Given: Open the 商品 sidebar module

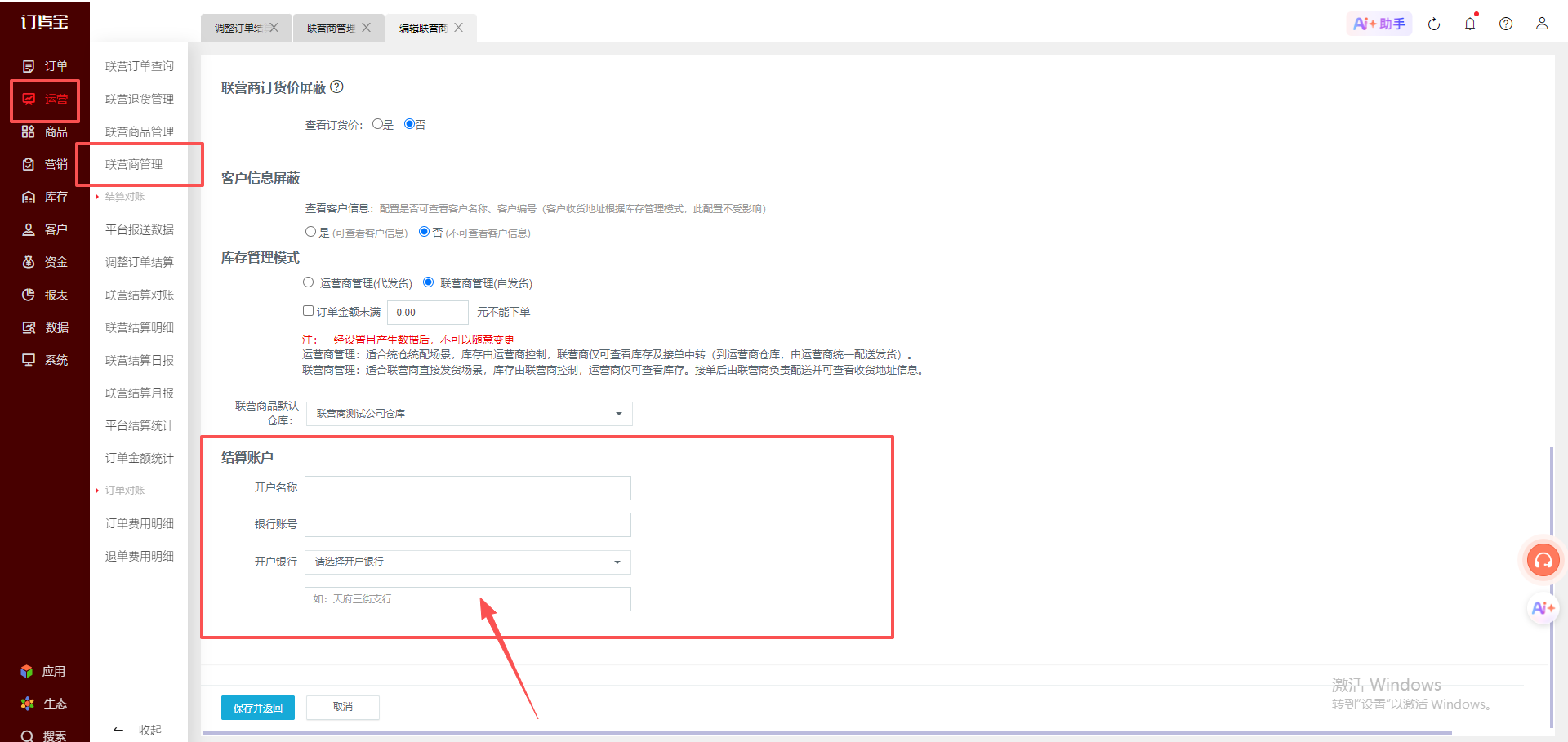Looking at the screenshot, I should [45, 131].
